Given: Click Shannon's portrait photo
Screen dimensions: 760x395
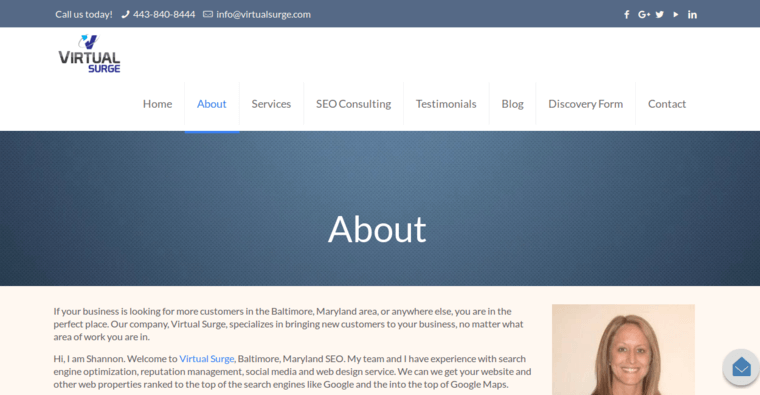Looking at the screenshot, I should [623, 349].
